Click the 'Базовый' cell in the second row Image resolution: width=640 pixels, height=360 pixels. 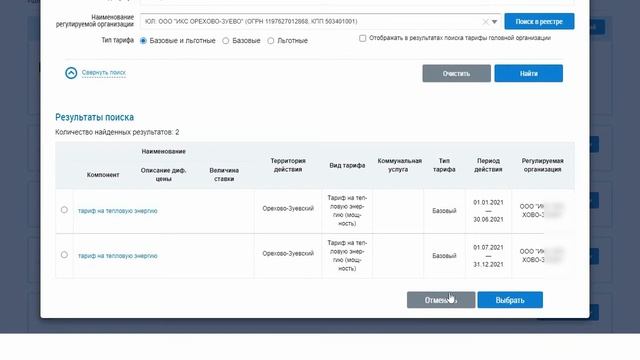click(444, 256)
